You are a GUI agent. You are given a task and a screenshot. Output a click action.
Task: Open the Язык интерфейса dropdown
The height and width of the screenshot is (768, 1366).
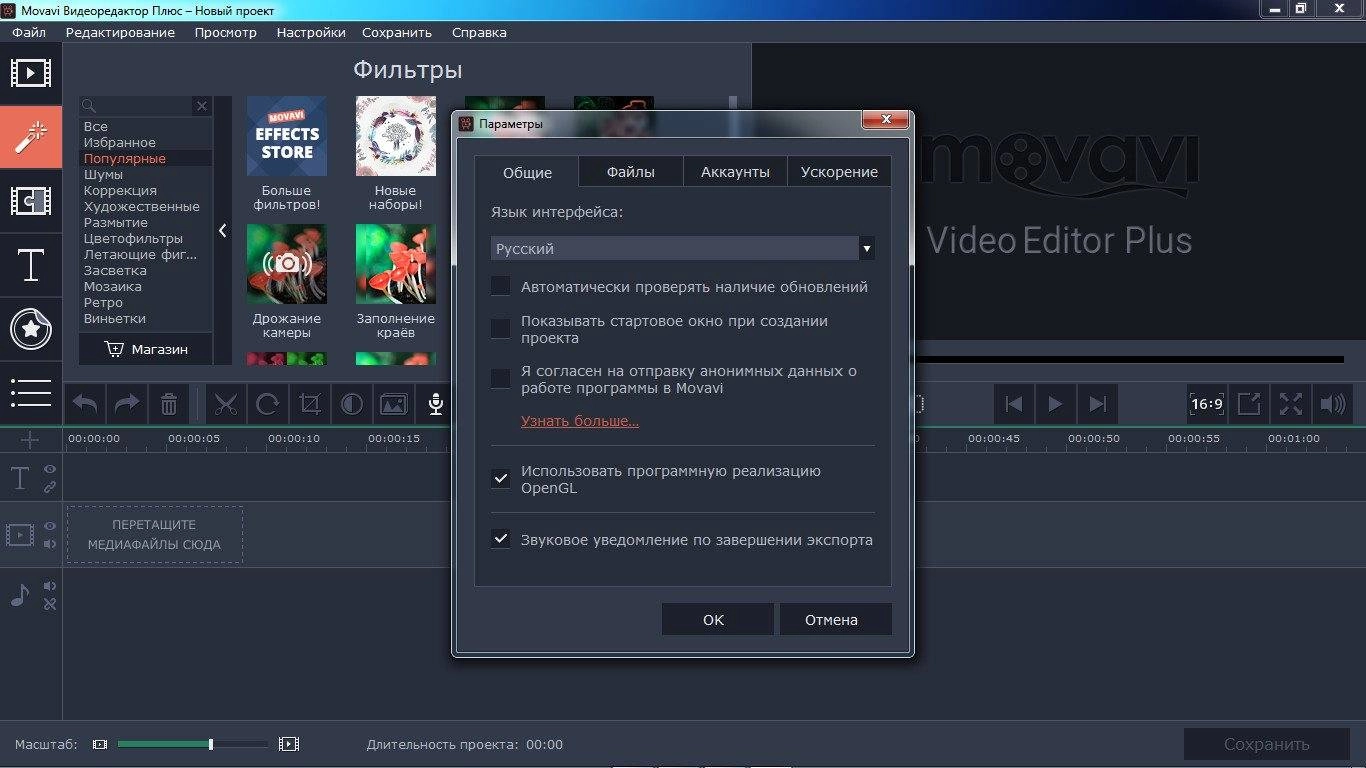[683, 248]
